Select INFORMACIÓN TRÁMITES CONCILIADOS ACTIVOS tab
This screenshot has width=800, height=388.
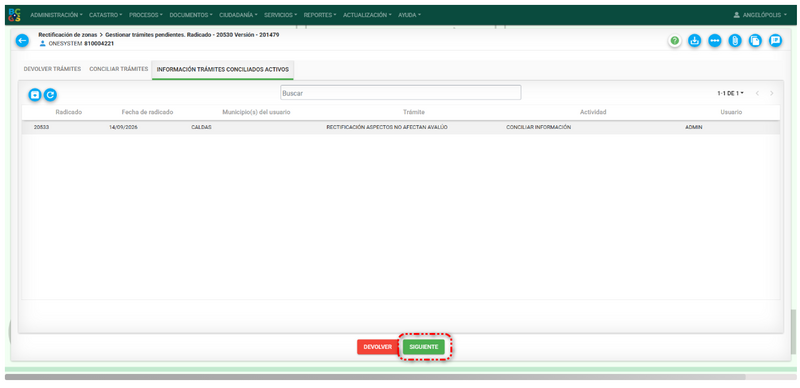point(222,69)
